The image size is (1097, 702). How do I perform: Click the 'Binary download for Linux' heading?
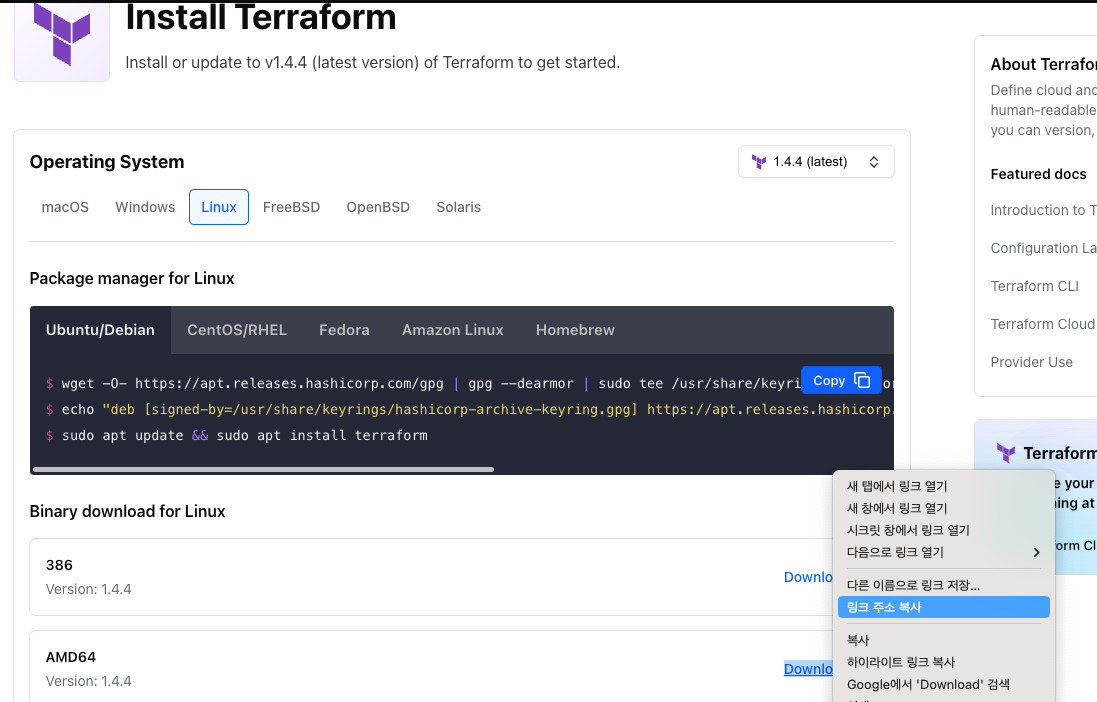[127, 512]
